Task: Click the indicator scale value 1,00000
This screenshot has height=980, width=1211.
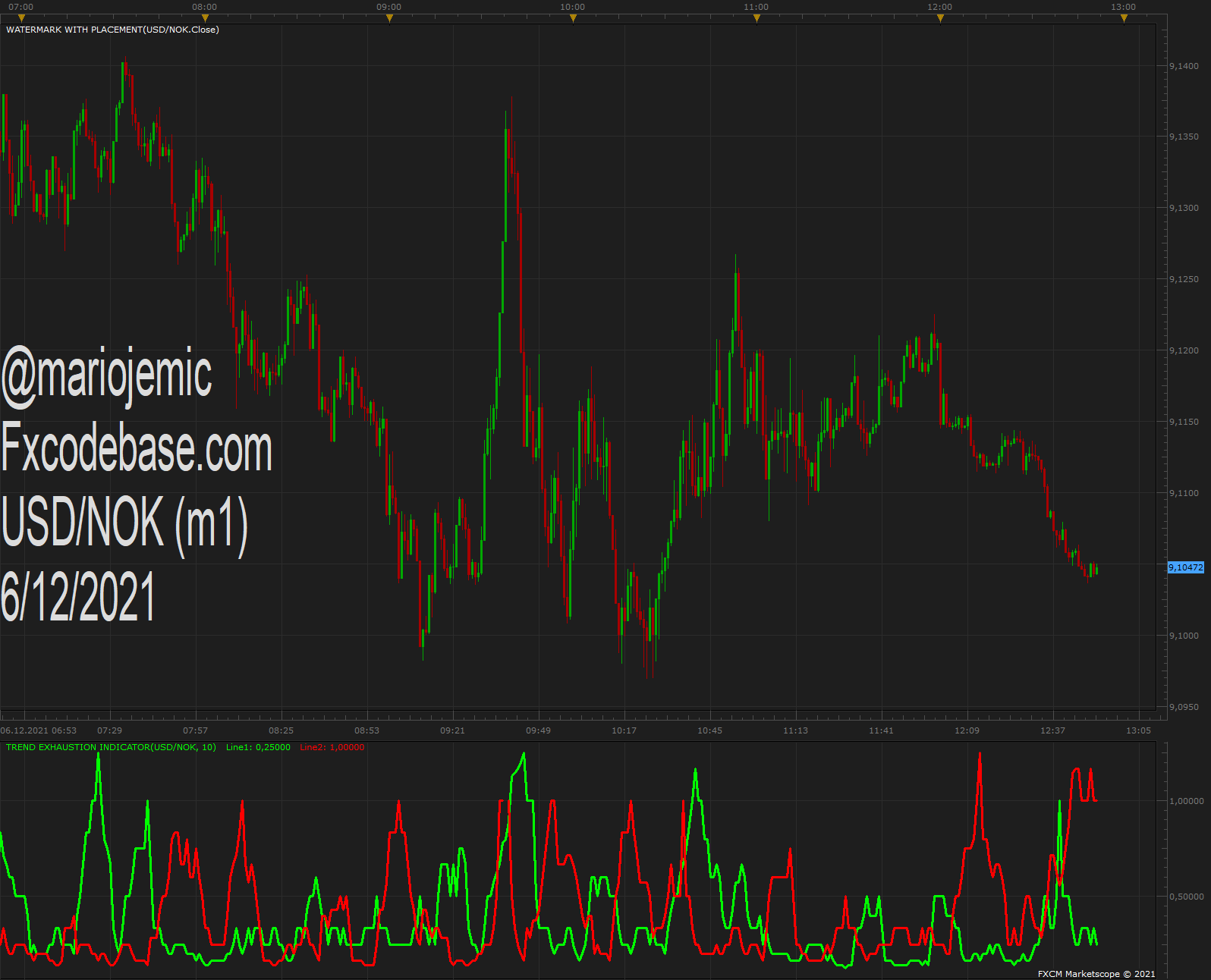Action: coord(1186,801)
